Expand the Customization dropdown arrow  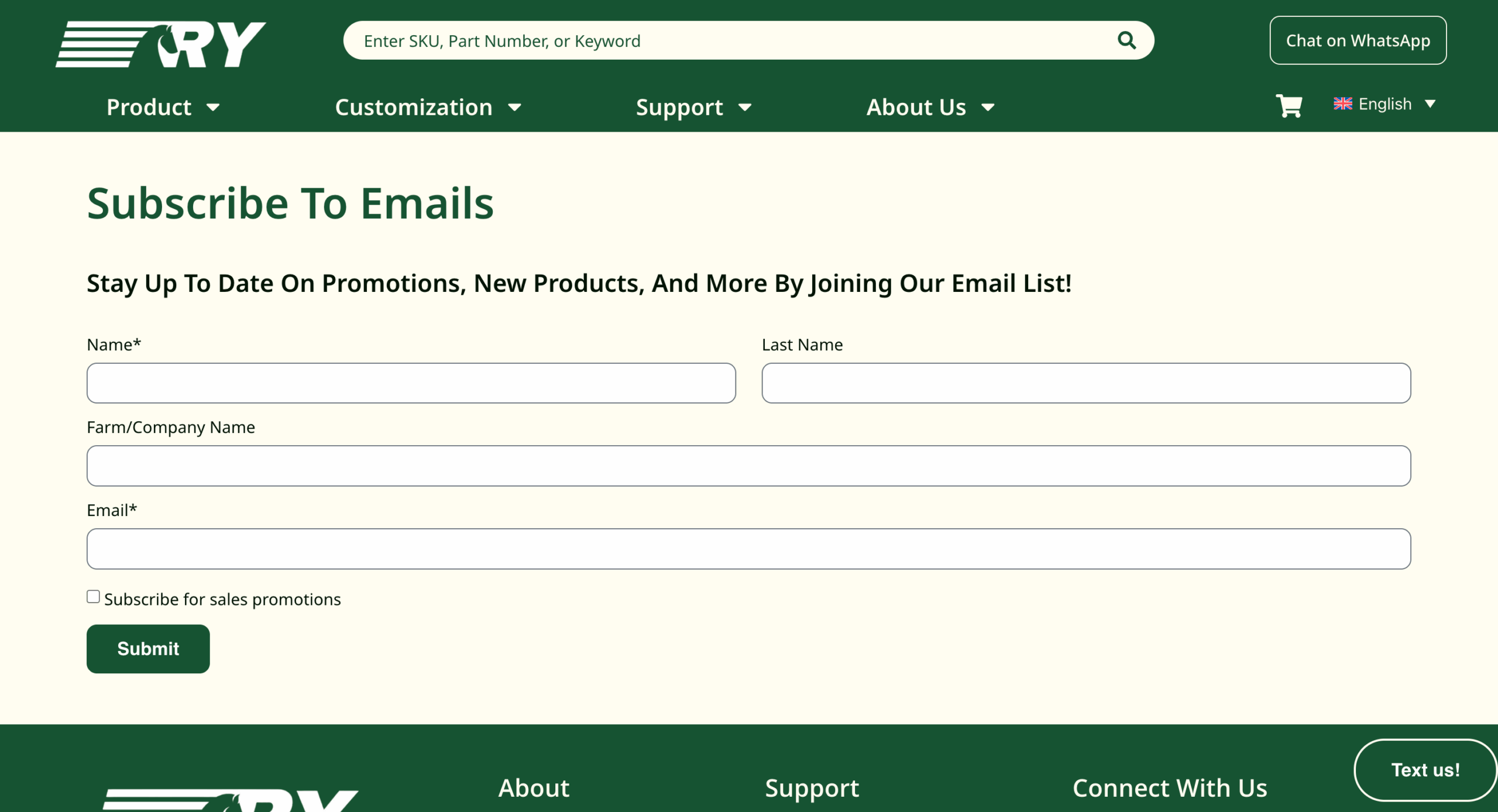coord(514,108)
